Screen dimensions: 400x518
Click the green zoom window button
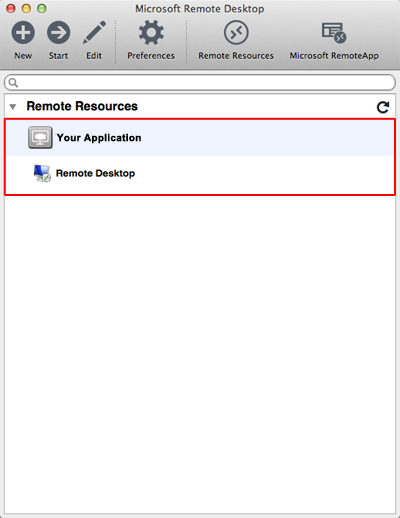click(x=42, y=9)
